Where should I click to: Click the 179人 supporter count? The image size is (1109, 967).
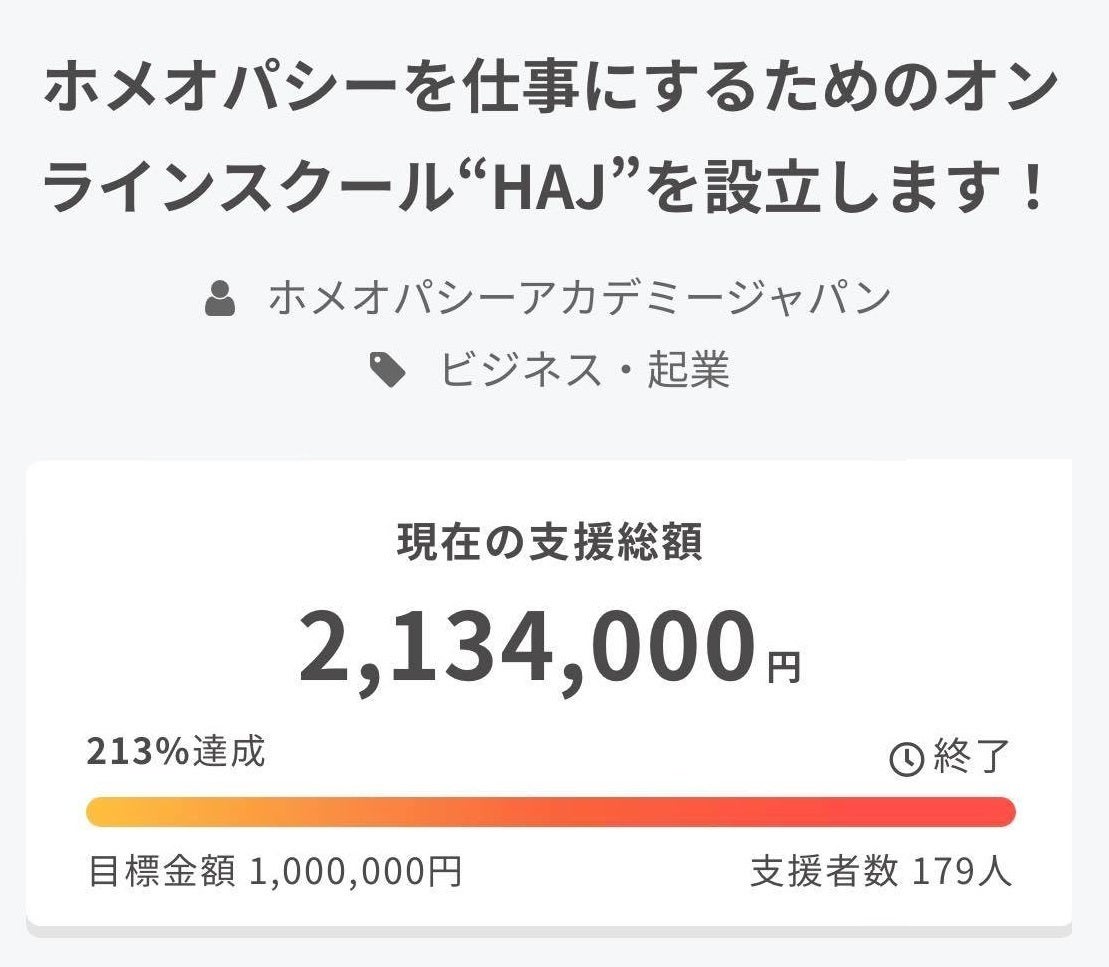pyautogui.click(x=962, y=872)
